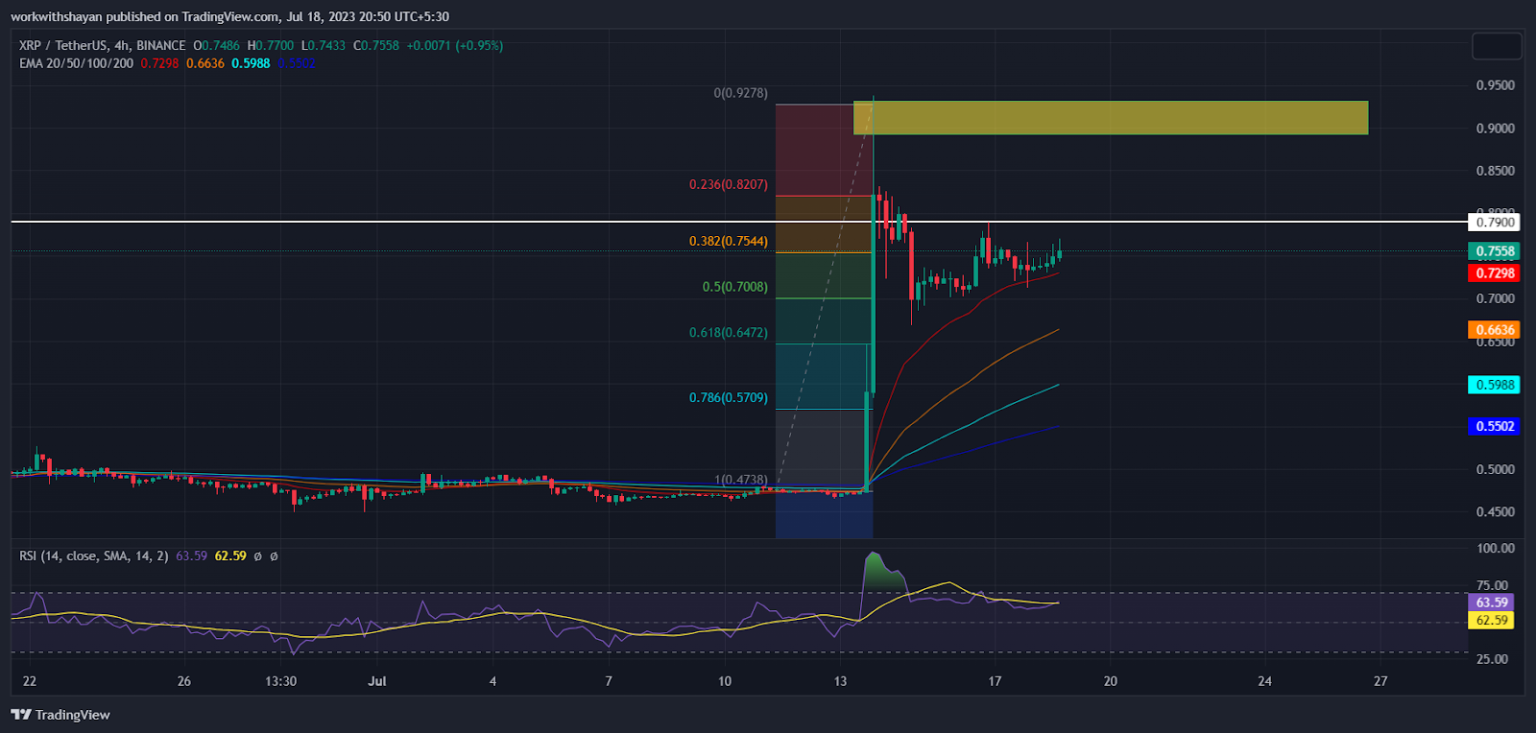The width and height of the screenshot is (1536, 733).
Task: Click the teal 0.7558 last price tag
Action: click(1494, 252)
